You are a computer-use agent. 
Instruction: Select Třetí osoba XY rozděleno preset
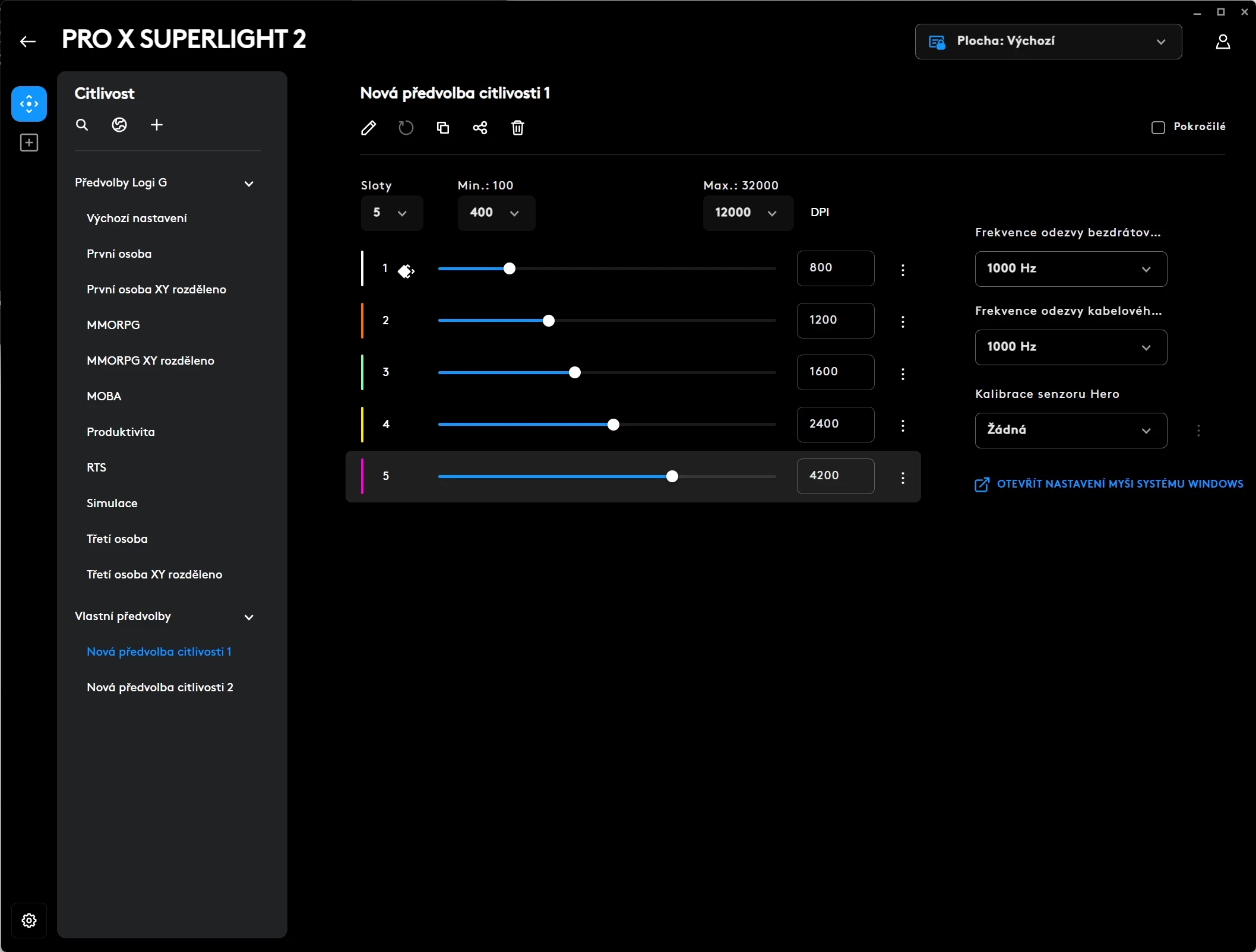(x=154, y=575)
